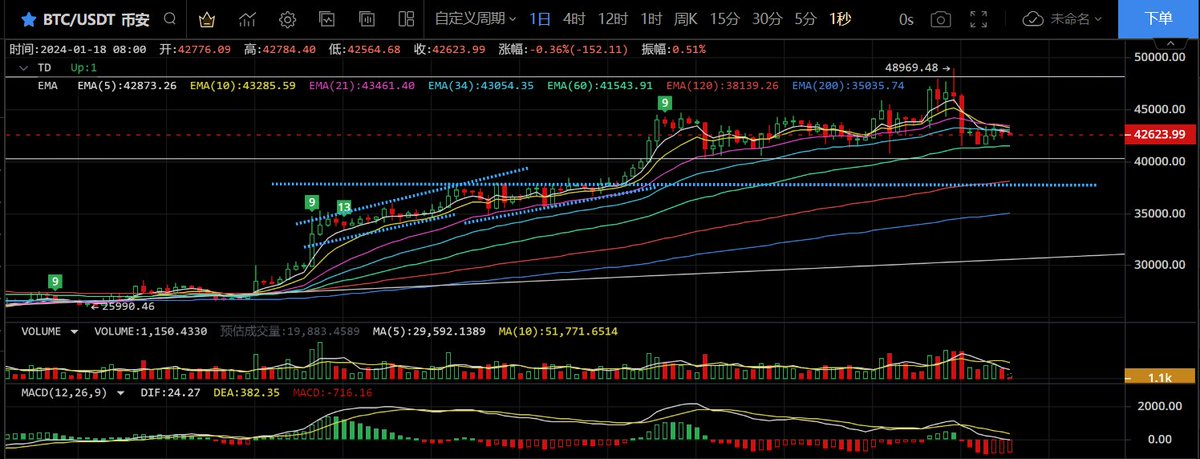The image size is (1200, 459).
Task: Click the EMA indicator label
Action: [47, 86]
